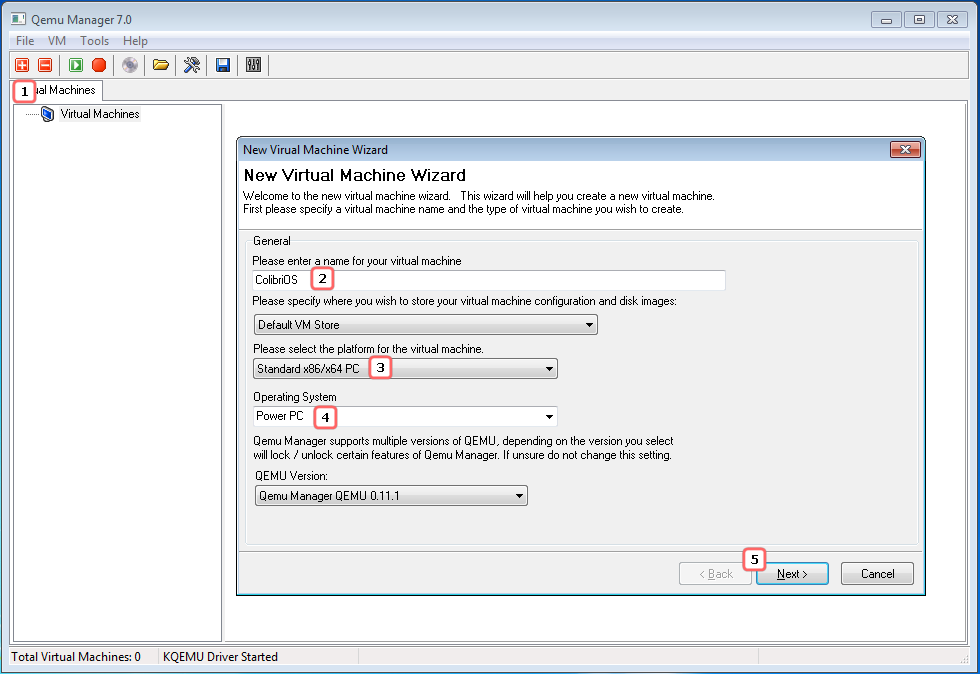Image resolution: width=980 pixels, height=674 pixels.
Task: Select the Virtual Machines tree node
Action: pos(100,114)
